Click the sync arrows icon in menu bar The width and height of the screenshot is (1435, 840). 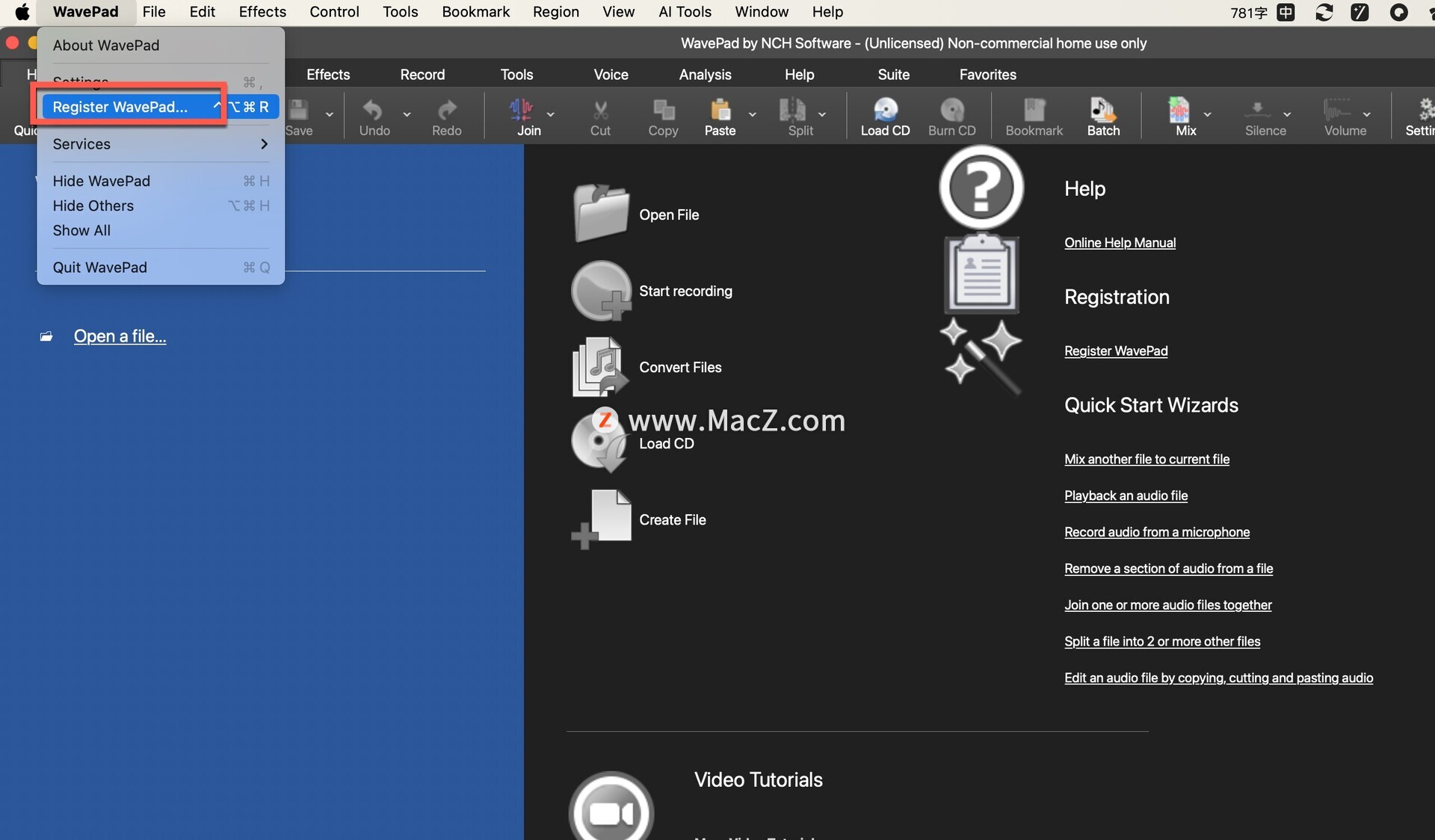(x=1324, y=12)
